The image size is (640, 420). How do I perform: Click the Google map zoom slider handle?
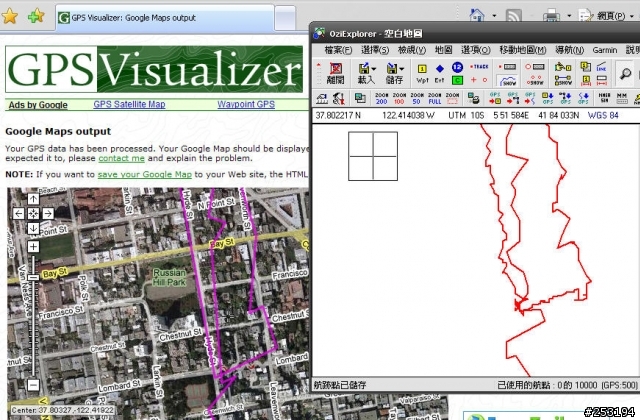click(33, 278)
